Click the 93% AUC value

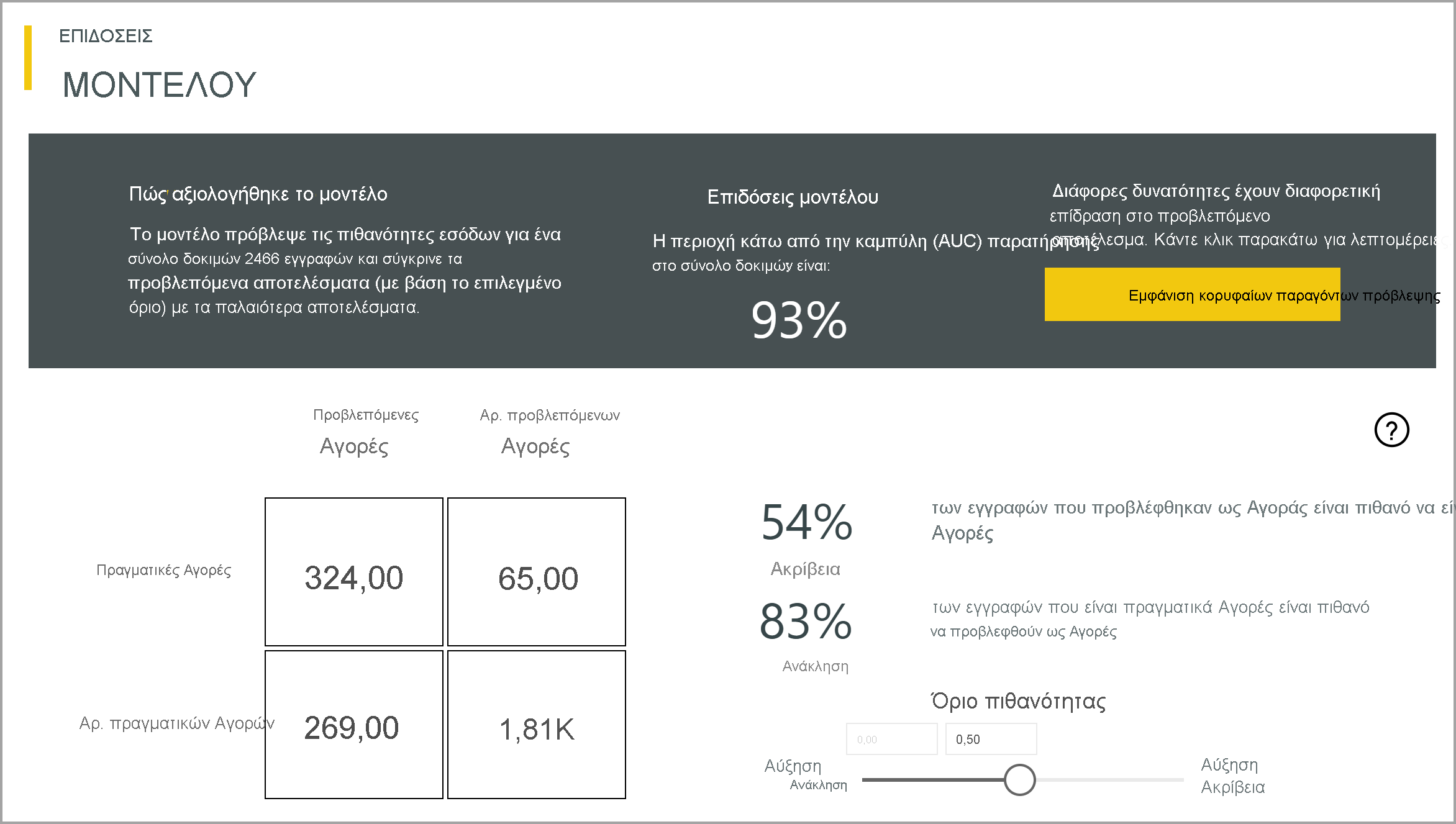point(799,320)
